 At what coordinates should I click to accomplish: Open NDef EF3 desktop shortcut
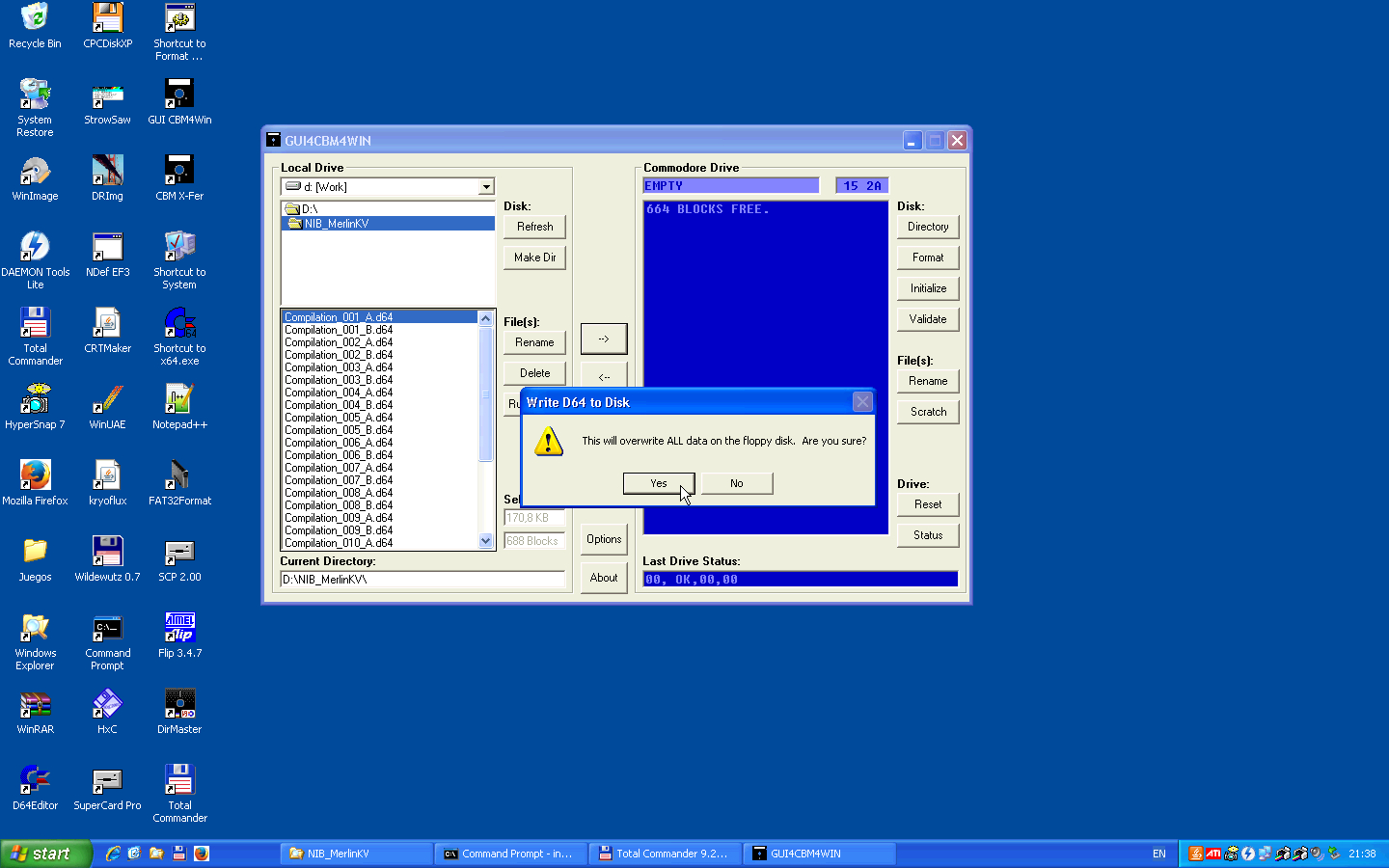[107, 255]
